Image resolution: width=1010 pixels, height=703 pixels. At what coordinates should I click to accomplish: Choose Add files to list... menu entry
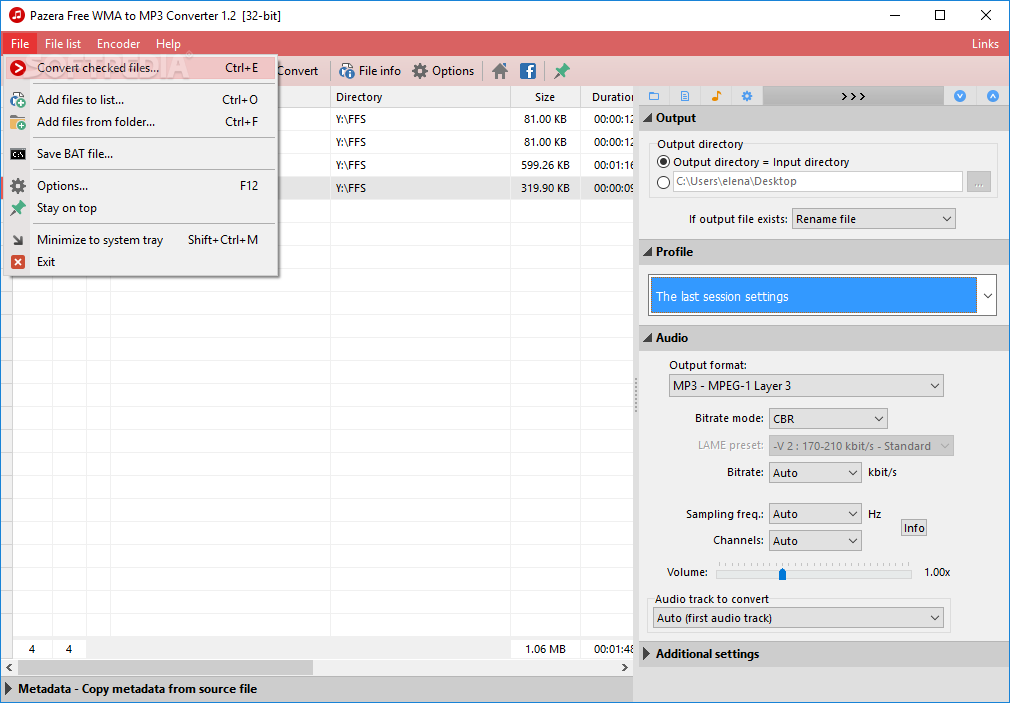[140, 100]
